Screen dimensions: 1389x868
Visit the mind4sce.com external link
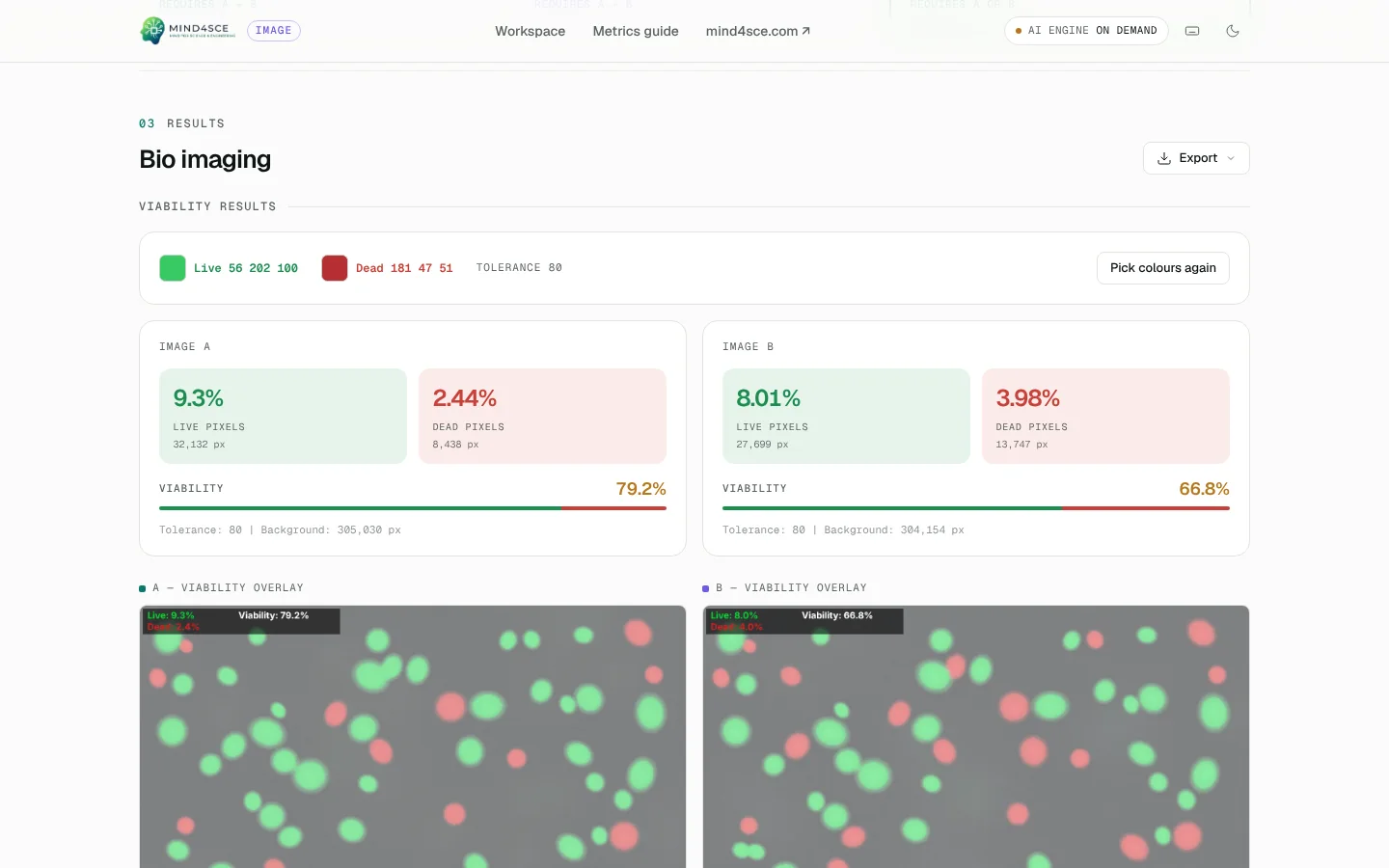click(758, 31)
